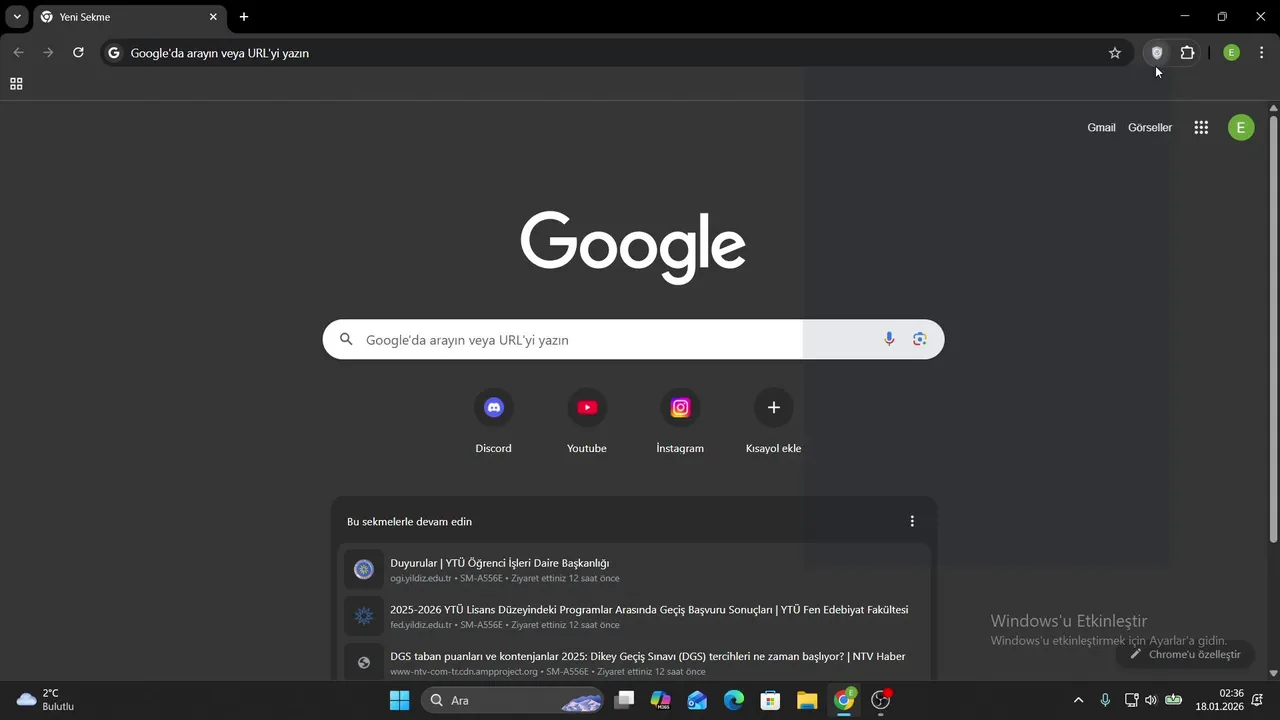The height and width of the screenshot is (720, 1280).
Task: Open Duyurular YTÜ Öğrenci İşleri entry
Action: click(x=634, y=570)
